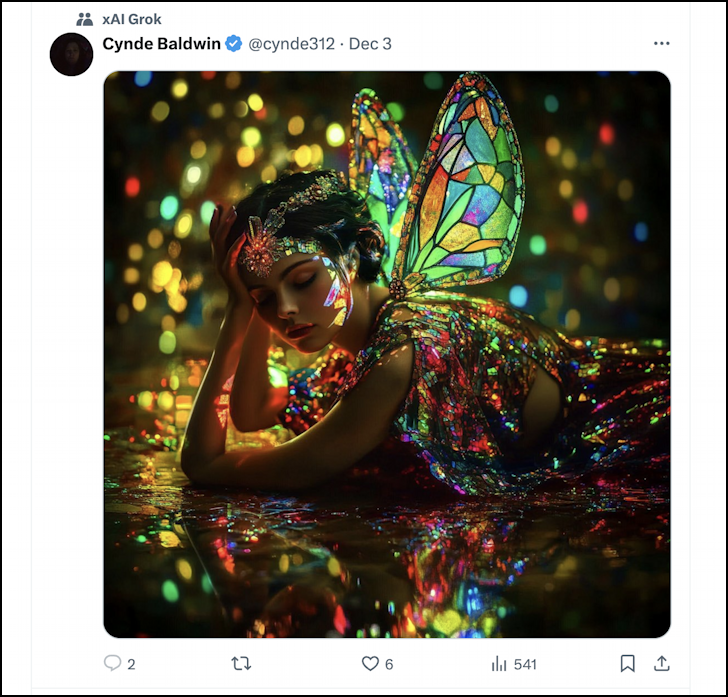Click the like count of 6
The height and width of the screenshot is (697, 728).
tap(389, 664)
